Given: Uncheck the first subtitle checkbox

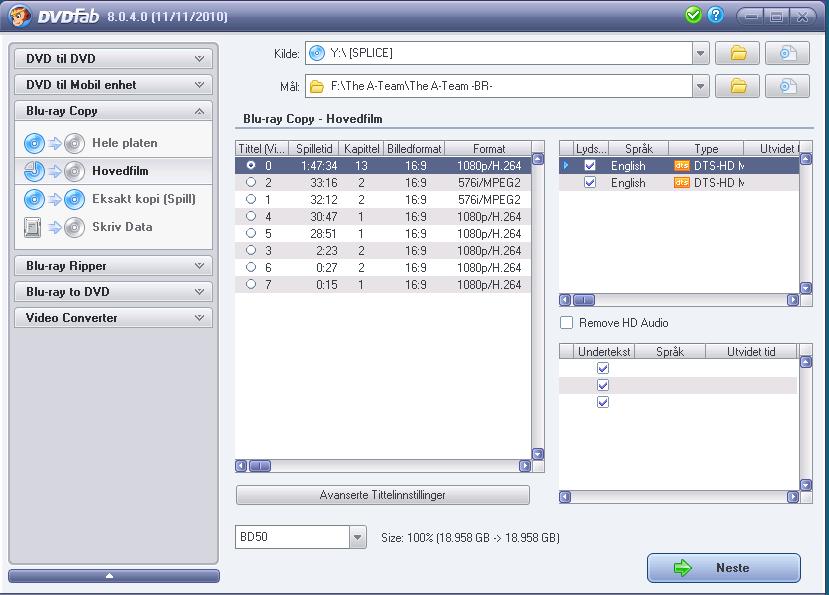Looking at the screenshot, I should (603, 368).
